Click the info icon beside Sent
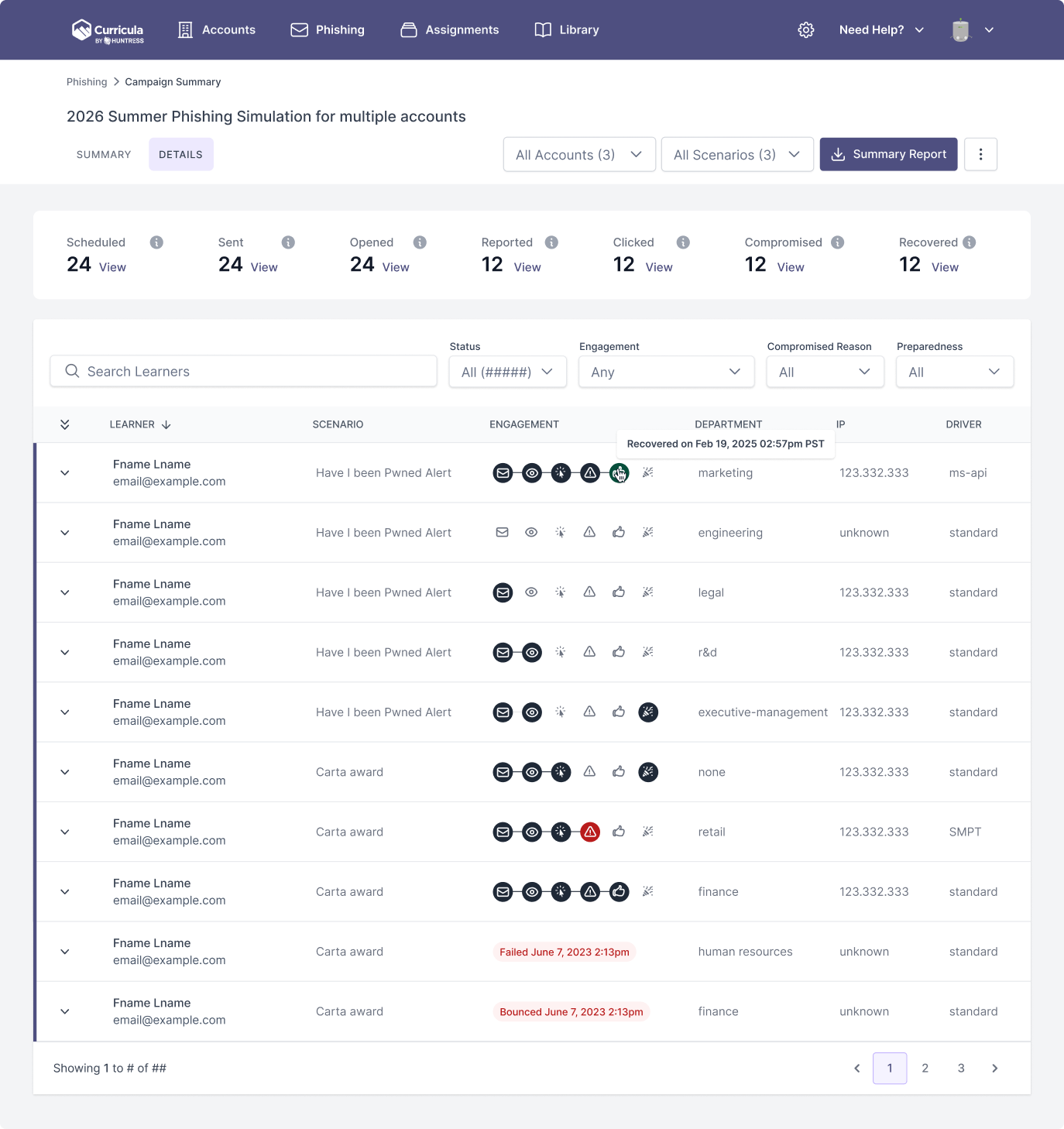 (x=288, y=242)
